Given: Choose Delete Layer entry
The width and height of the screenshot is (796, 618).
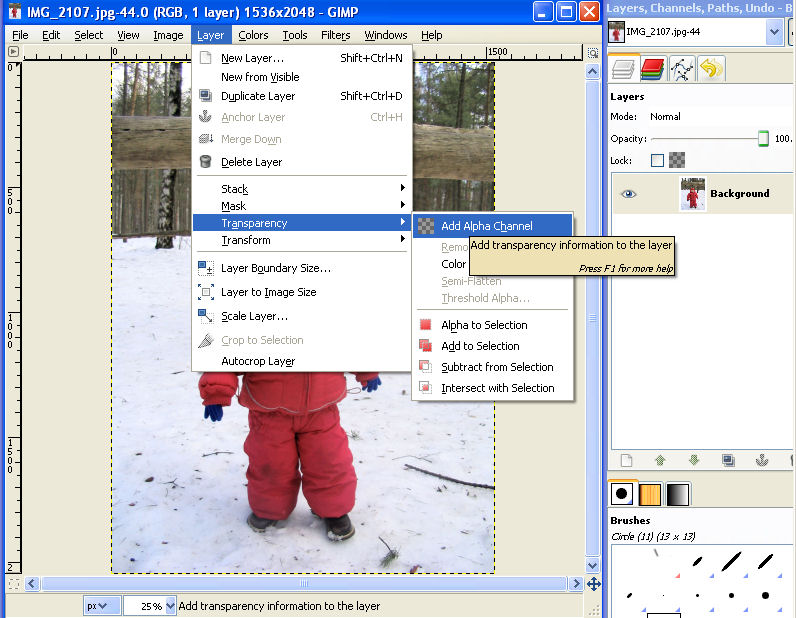Looking at the screenshot, I should pyautogui.click(x=302, y=162).
